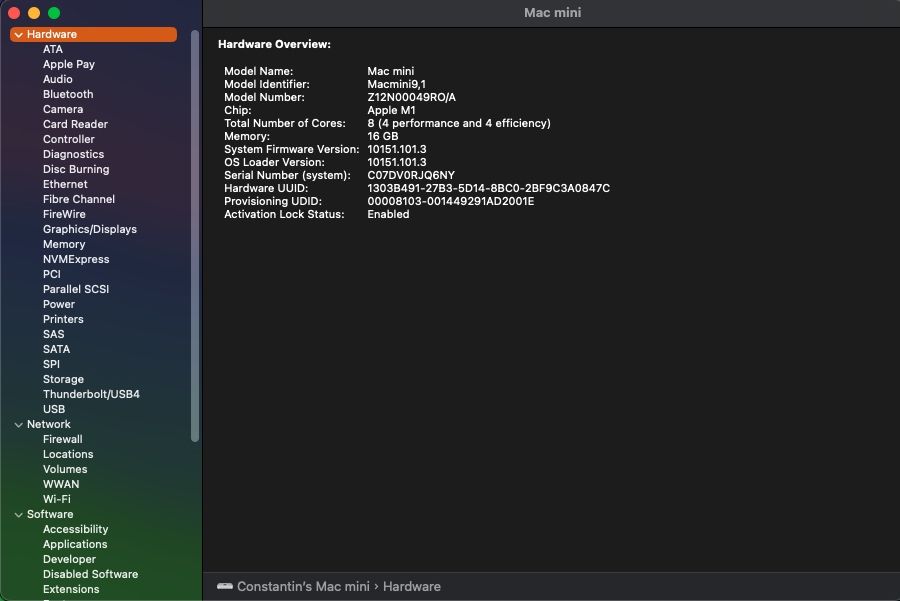Select Memory in the sidebar

64,244
